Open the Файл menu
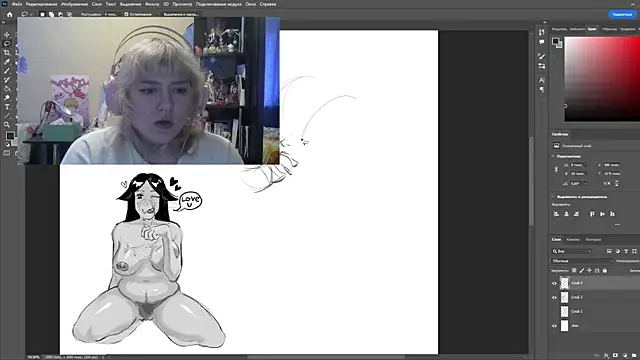This screenshot has width=640, height=360. coord(17,4)
